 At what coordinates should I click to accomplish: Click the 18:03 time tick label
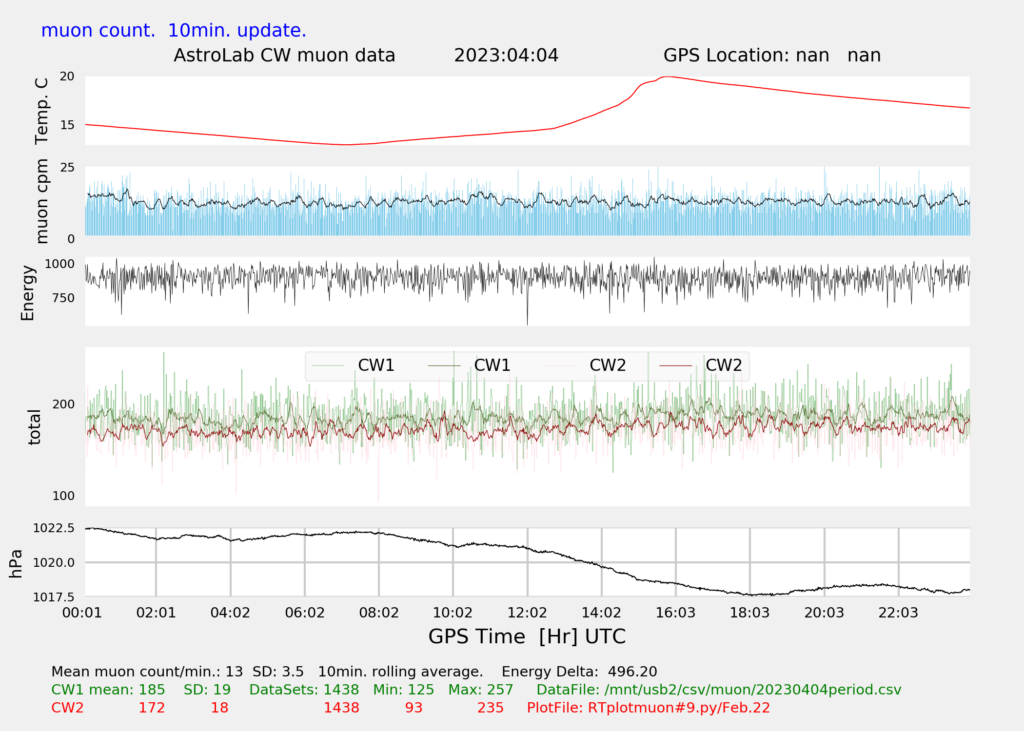[749, 612]
